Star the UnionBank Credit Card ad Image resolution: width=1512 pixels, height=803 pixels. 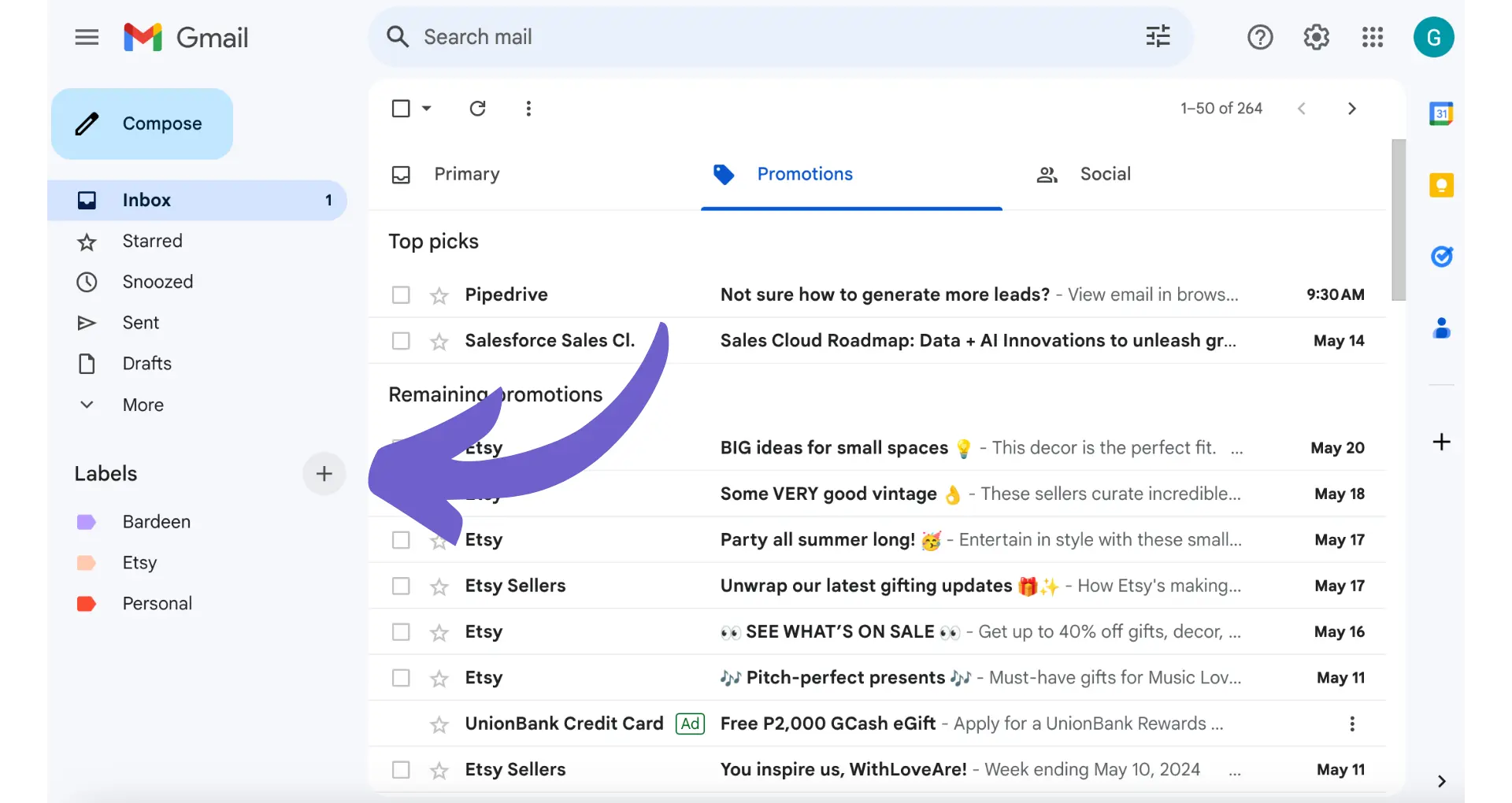[x=439, y=725]
